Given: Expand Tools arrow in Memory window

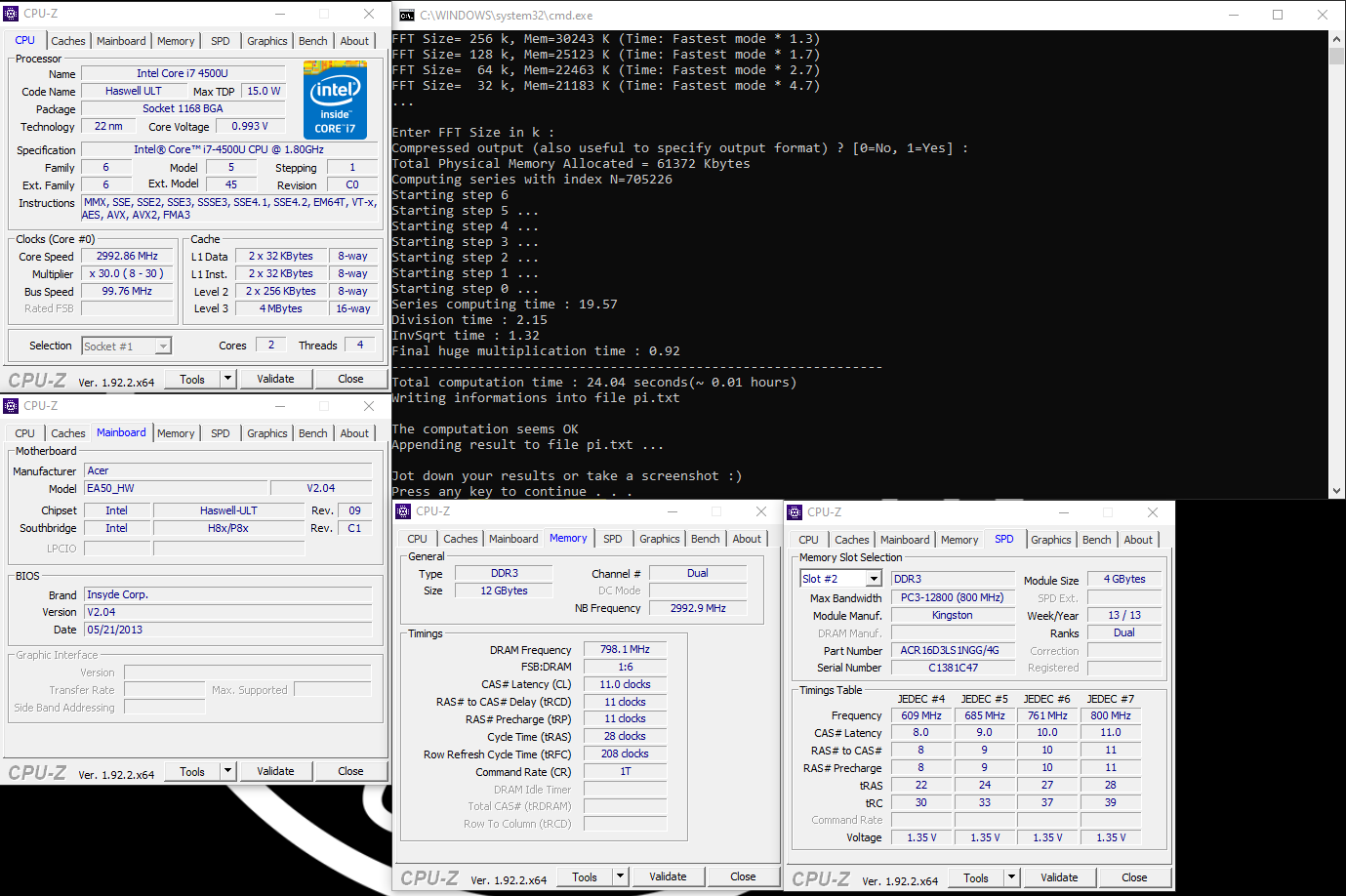Looking at the screenshot, I should tap(620, 876).
